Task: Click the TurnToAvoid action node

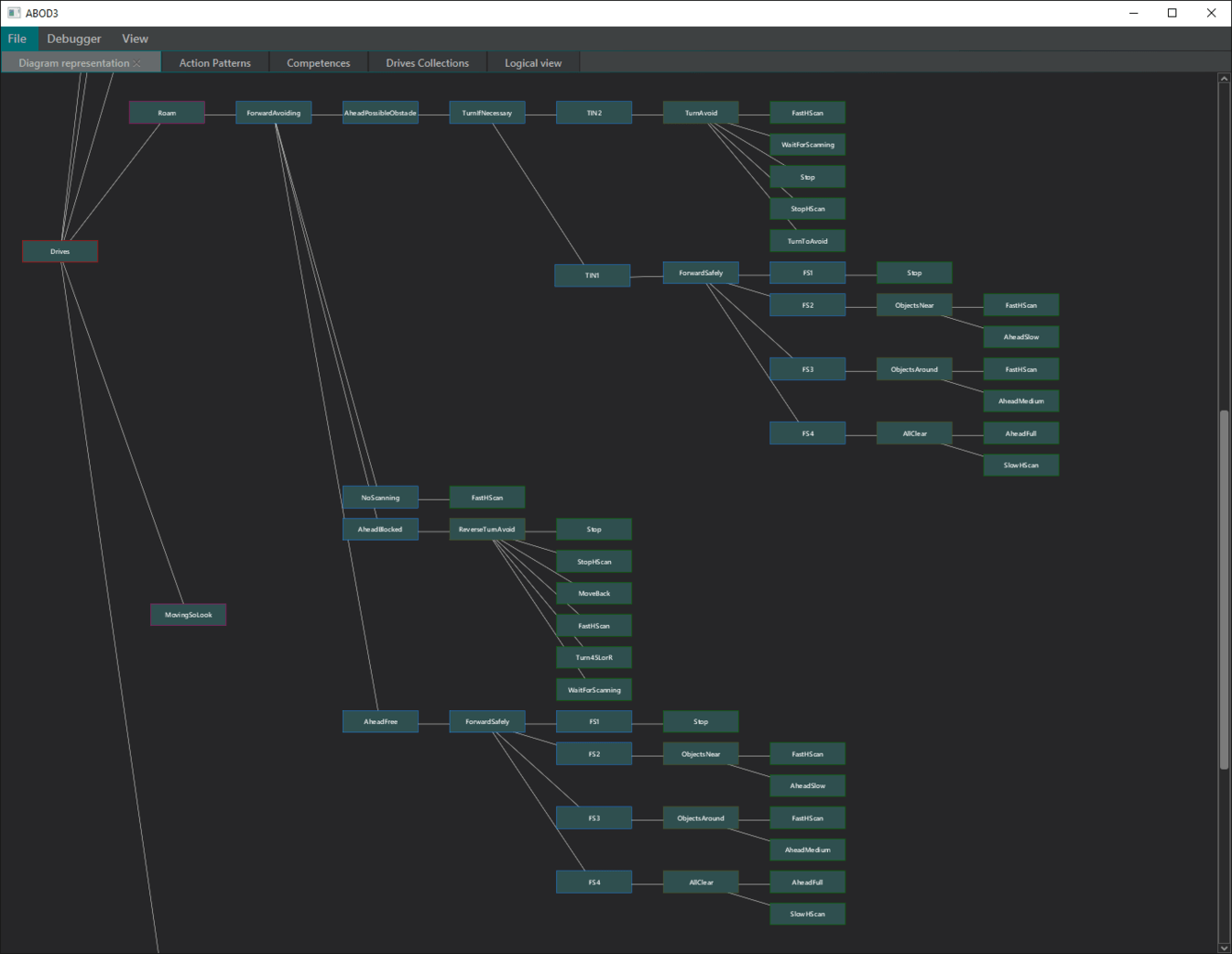Action: [x=807, y=241]
